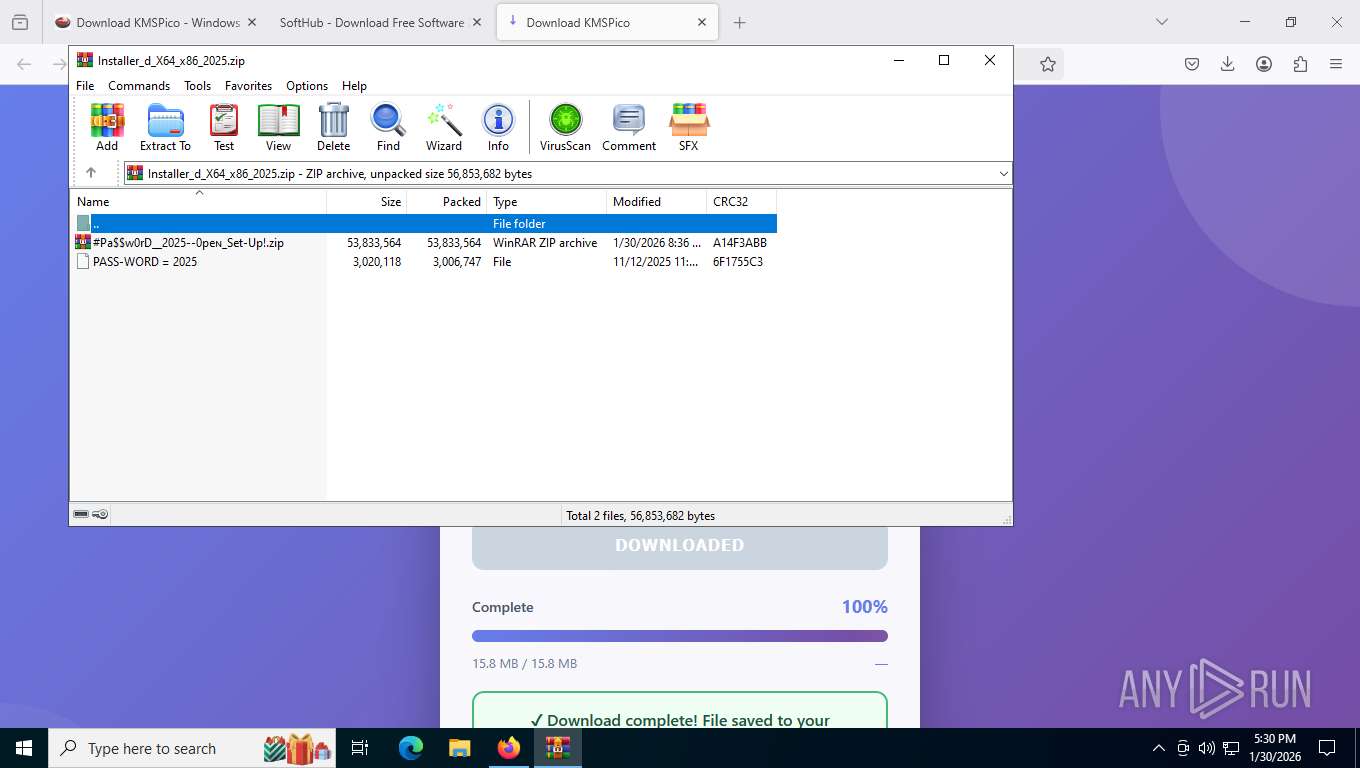This screenshot has width=1360, height=768.
Task: Click the download progress bar on the page
Action: [x=680, y=636]
